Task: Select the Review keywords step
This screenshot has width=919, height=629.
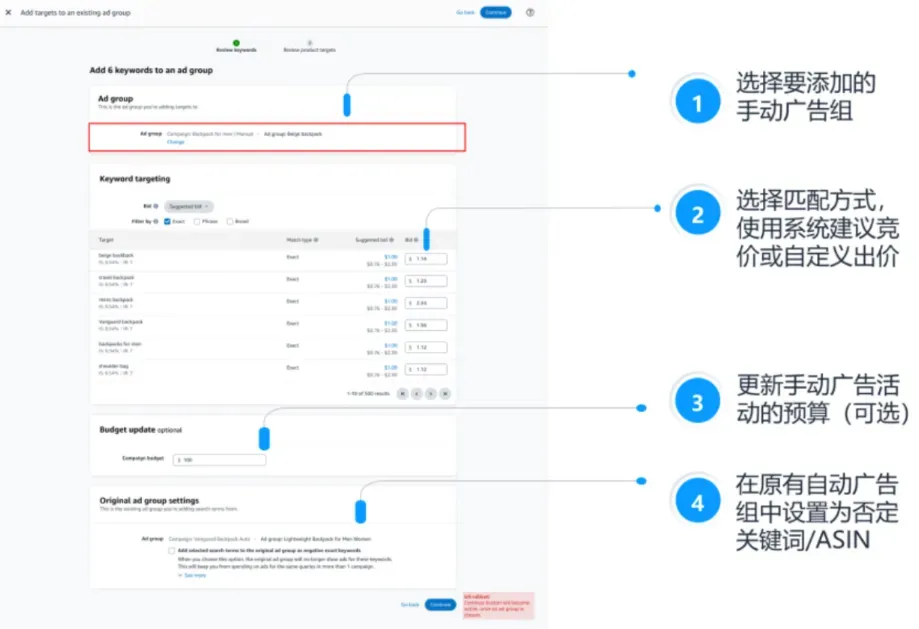Action: (236, 46)
